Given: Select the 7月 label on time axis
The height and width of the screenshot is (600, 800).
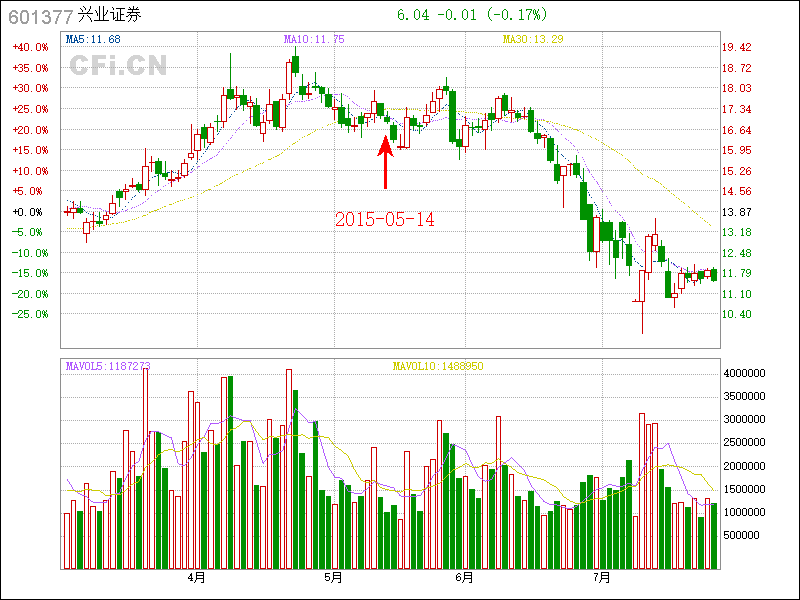Looking at the screenshot, I should click(601, 578).
